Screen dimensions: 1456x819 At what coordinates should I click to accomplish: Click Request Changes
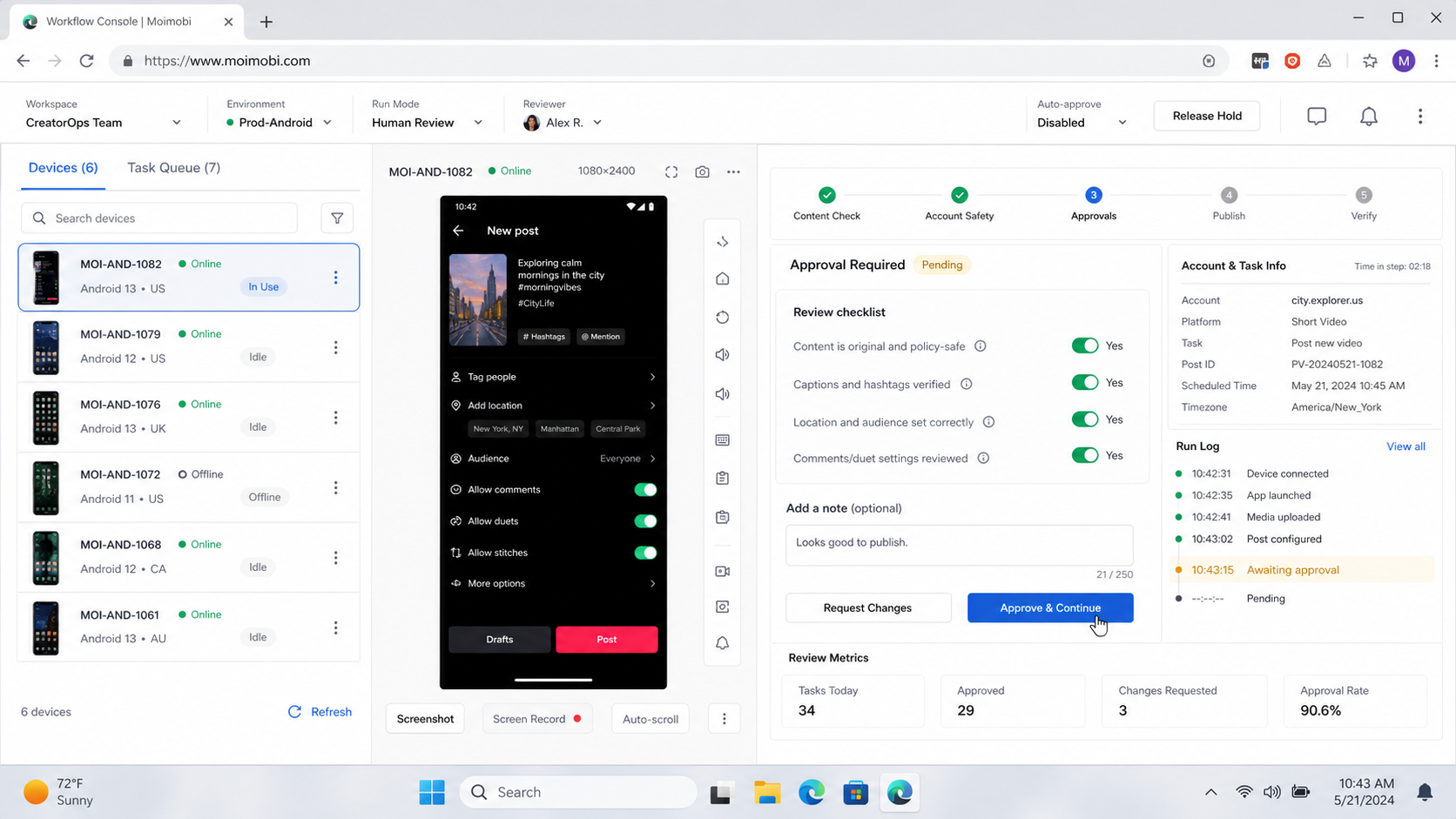click(x=867, y=608)
